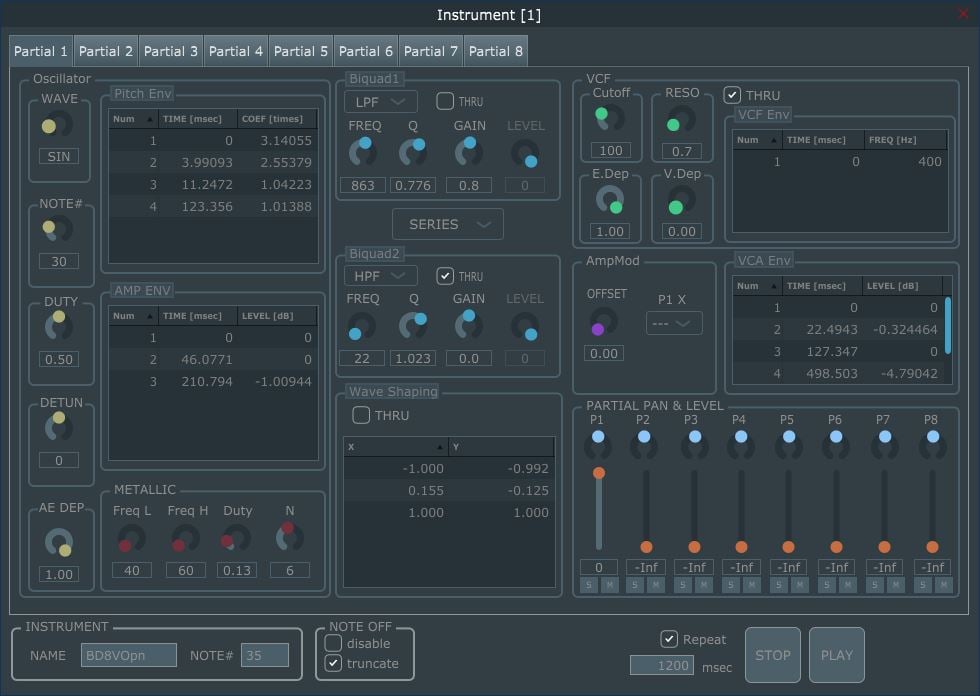
Task: Click the AmpMod OFFSET knob
Action: click(605, 321)
